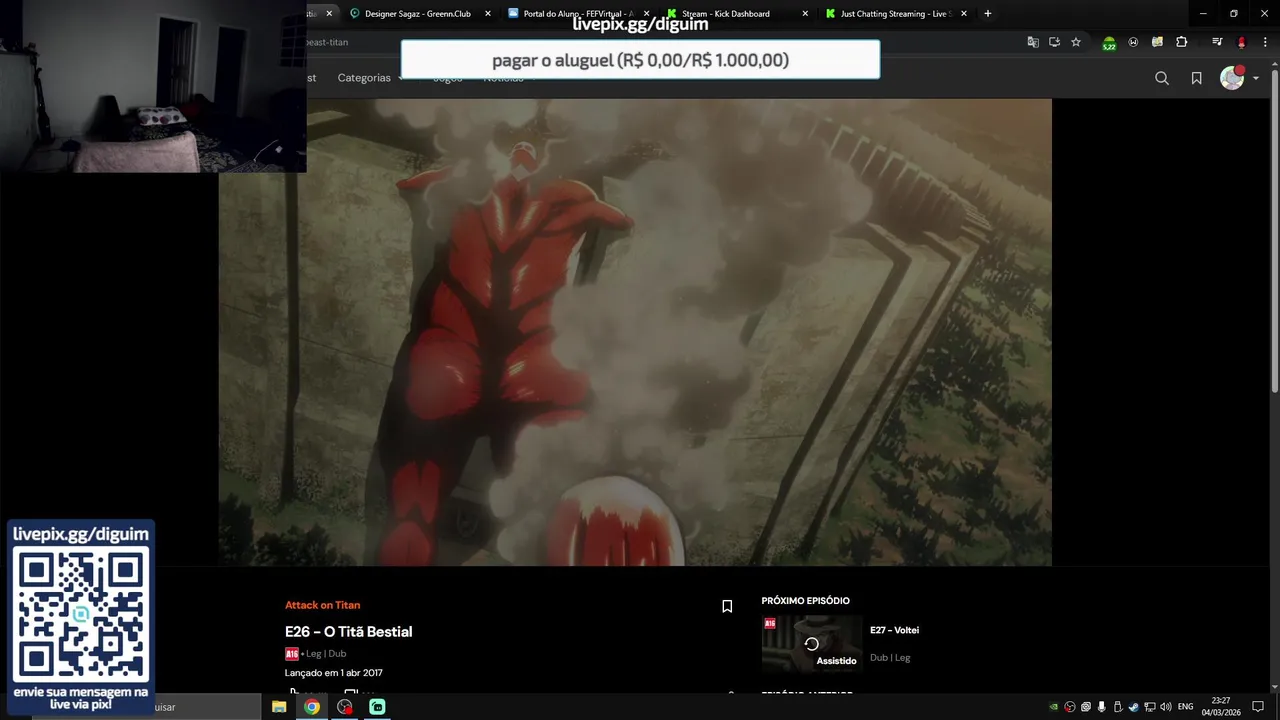Open the Steam tray icon

coord(1133,707)
